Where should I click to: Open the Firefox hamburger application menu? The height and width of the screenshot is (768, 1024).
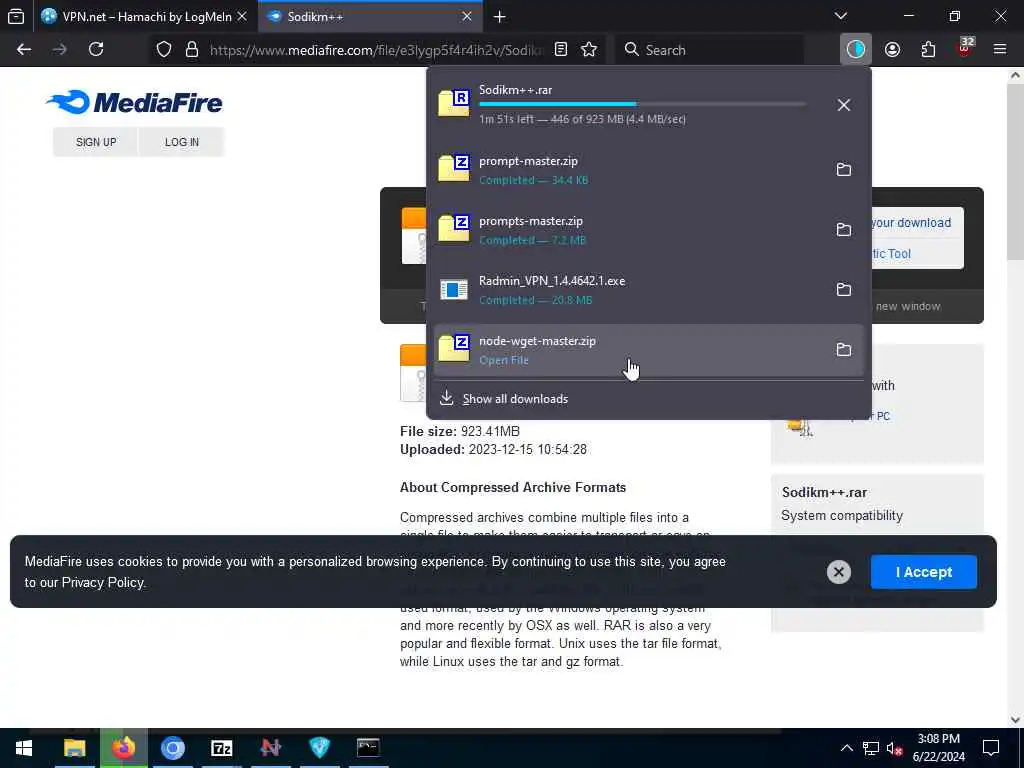click(1000, 50)
